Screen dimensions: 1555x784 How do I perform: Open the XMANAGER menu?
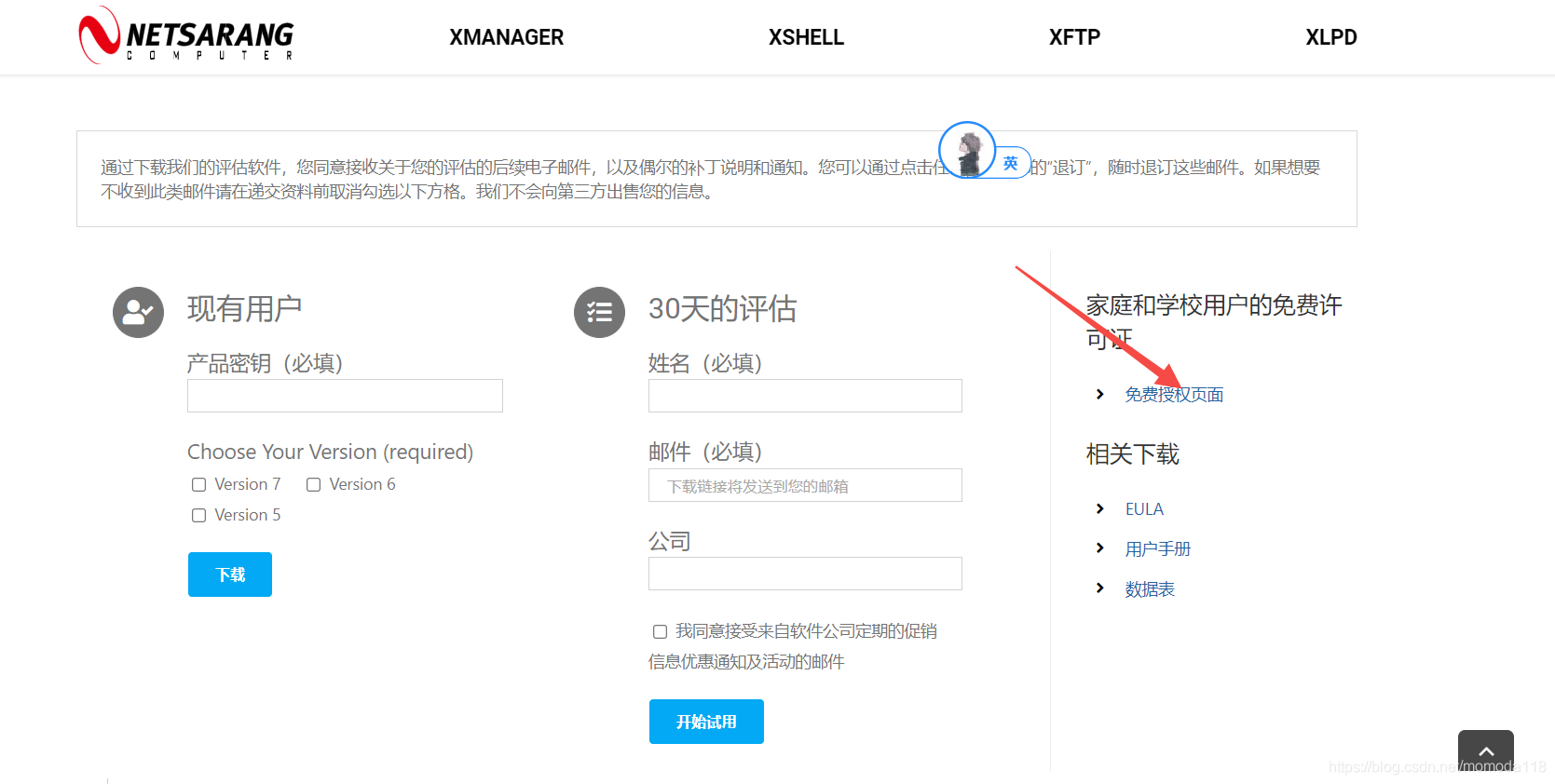tap(507, 37)
